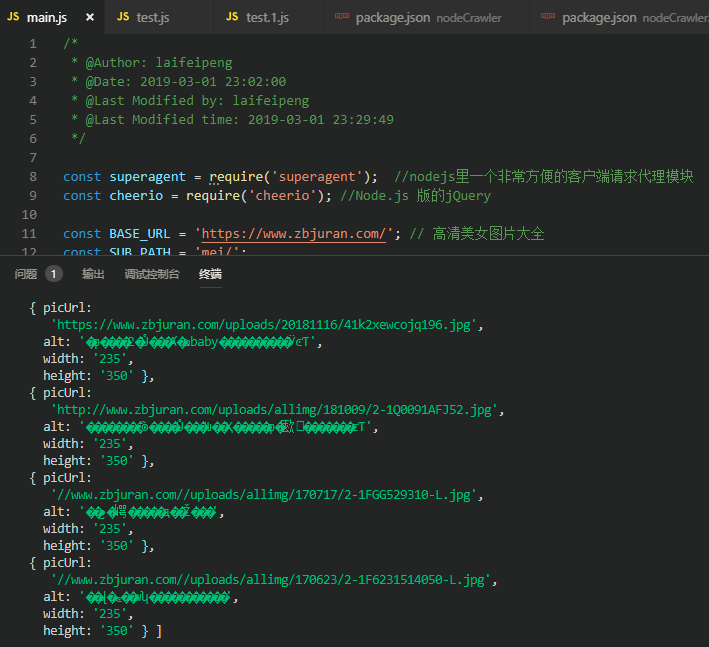Click the npm icon on first package.json tab
Screen dimensions: 709x647
(x=342, y=16)
